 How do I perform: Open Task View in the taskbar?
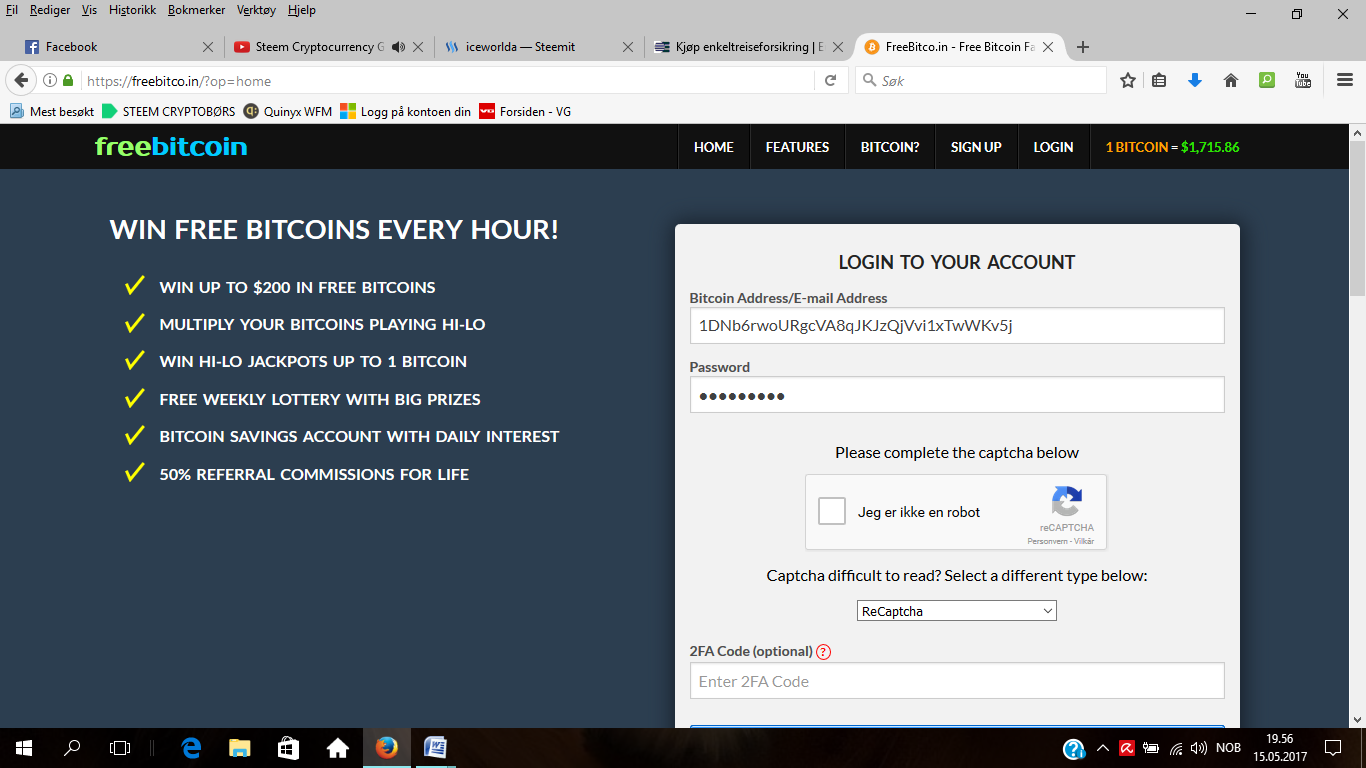pos(120,747)
